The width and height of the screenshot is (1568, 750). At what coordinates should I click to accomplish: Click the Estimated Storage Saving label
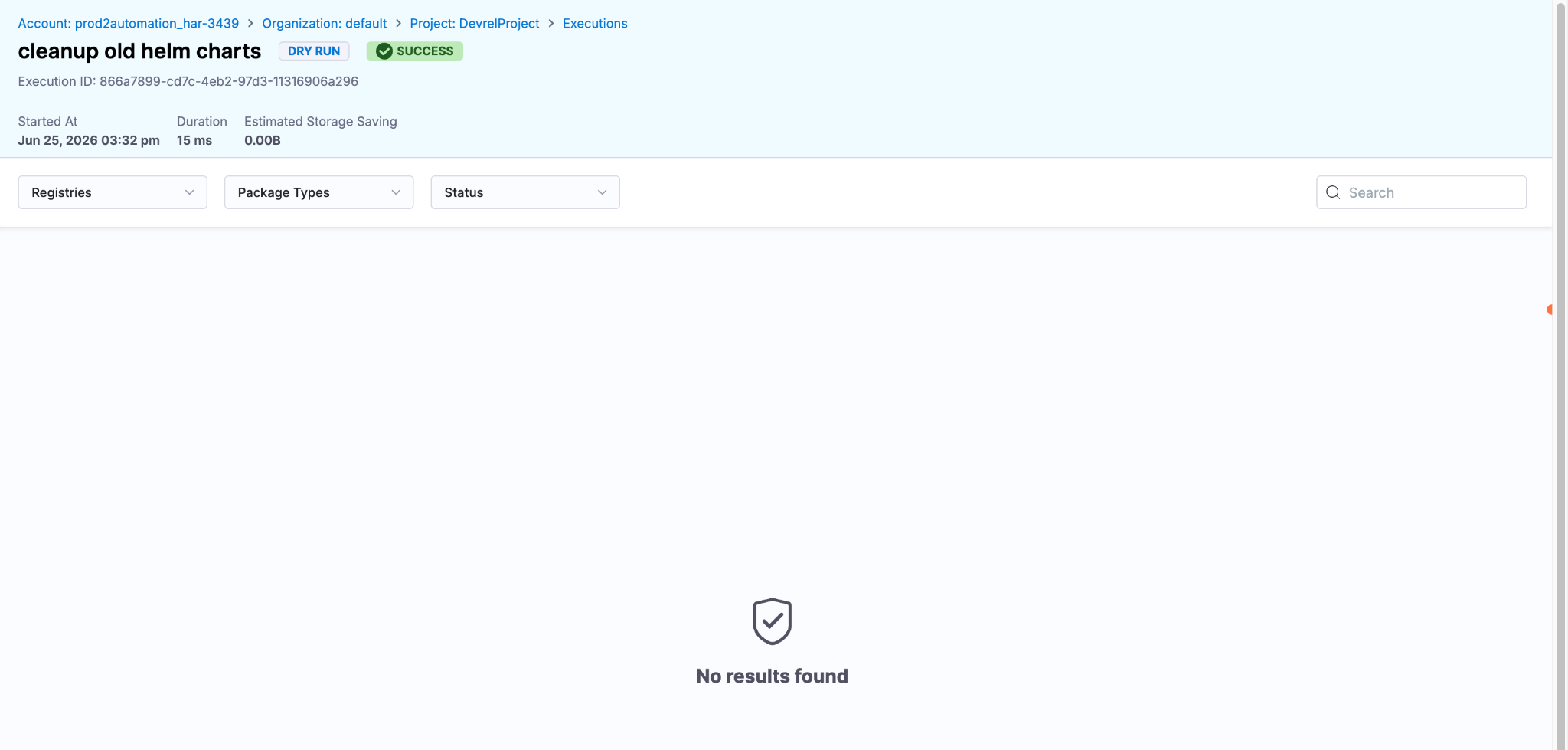click(321, 121)
